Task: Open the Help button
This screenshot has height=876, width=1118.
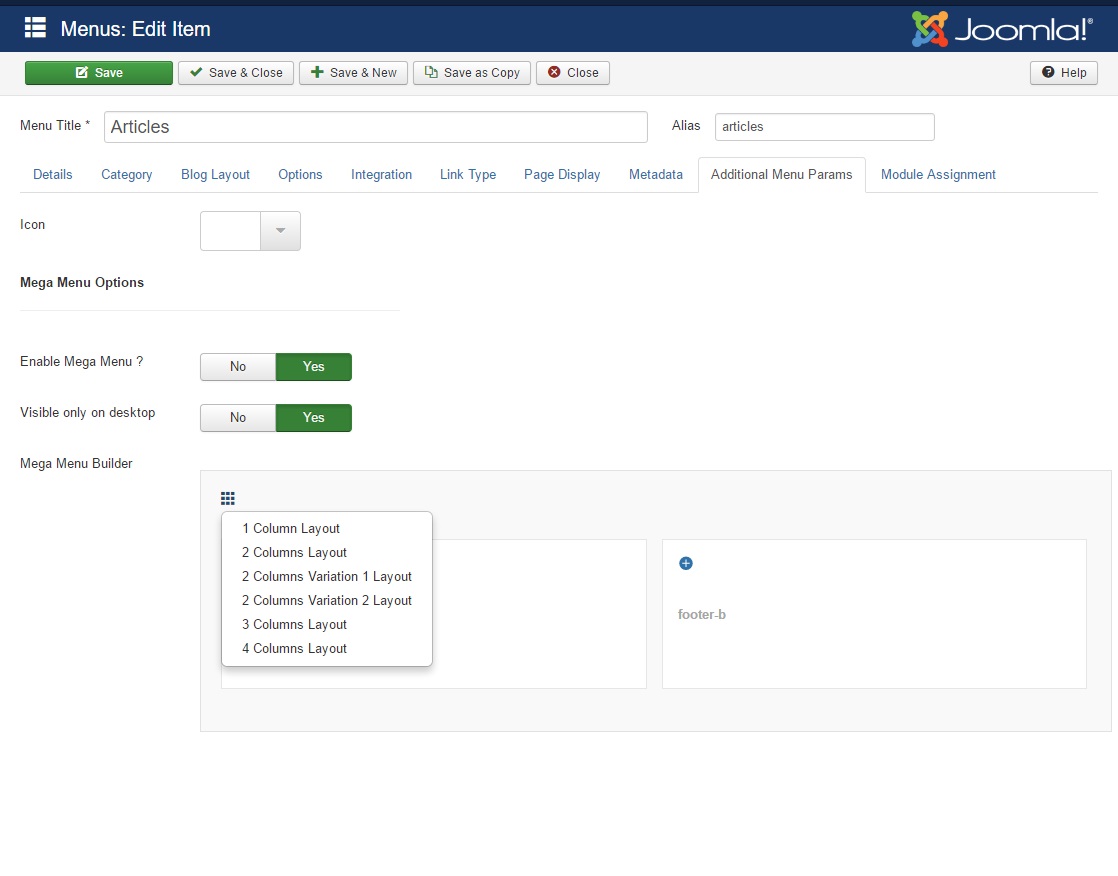Action: coord(1064,73)
